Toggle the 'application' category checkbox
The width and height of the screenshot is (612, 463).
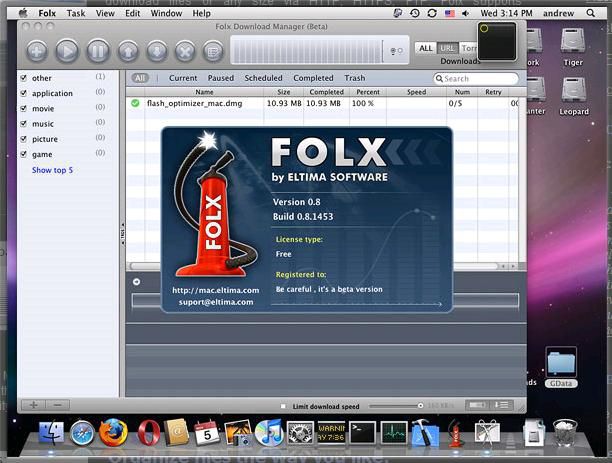23,93
